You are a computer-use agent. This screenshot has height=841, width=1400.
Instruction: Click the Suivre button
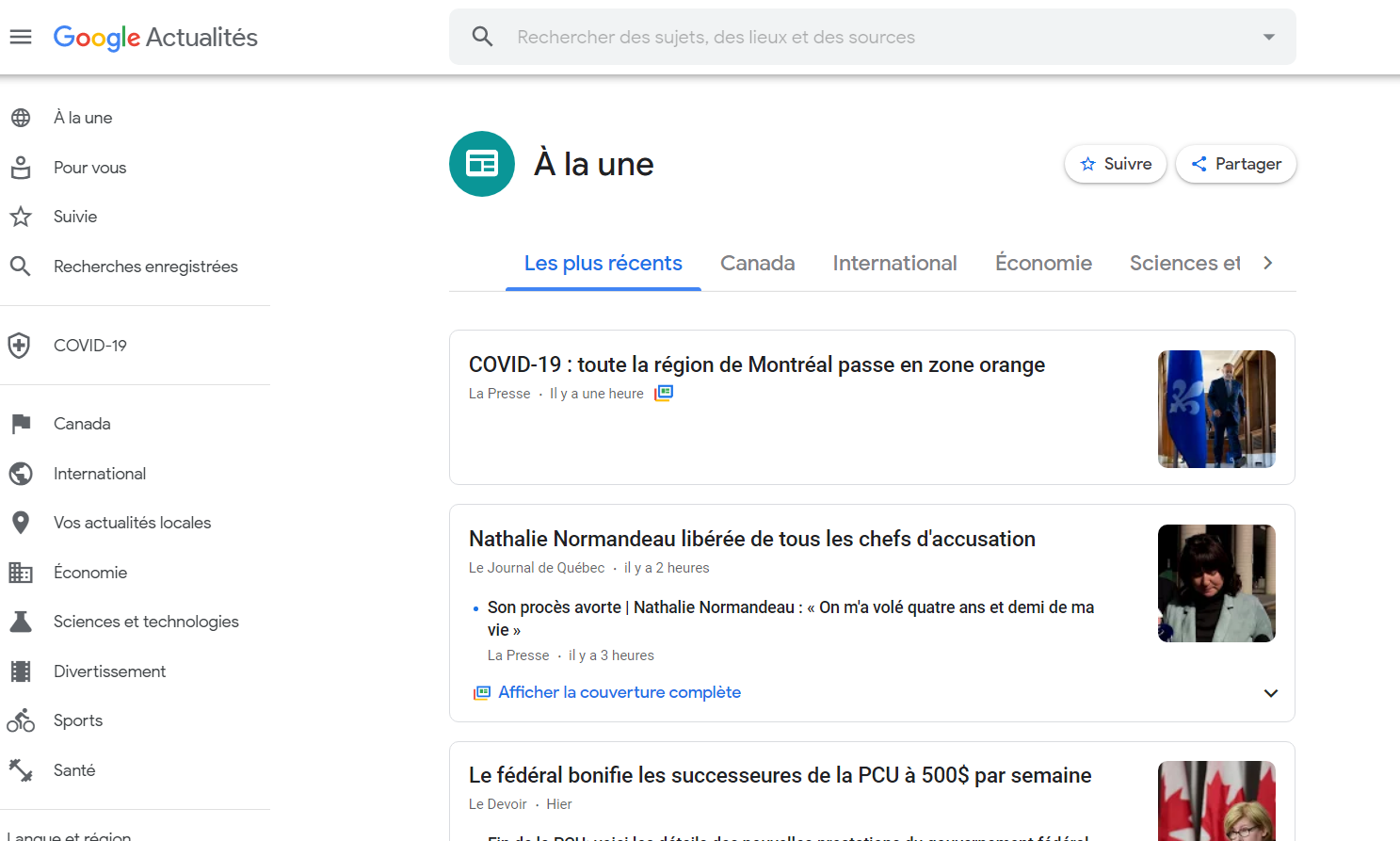(x=1116, y=164)
